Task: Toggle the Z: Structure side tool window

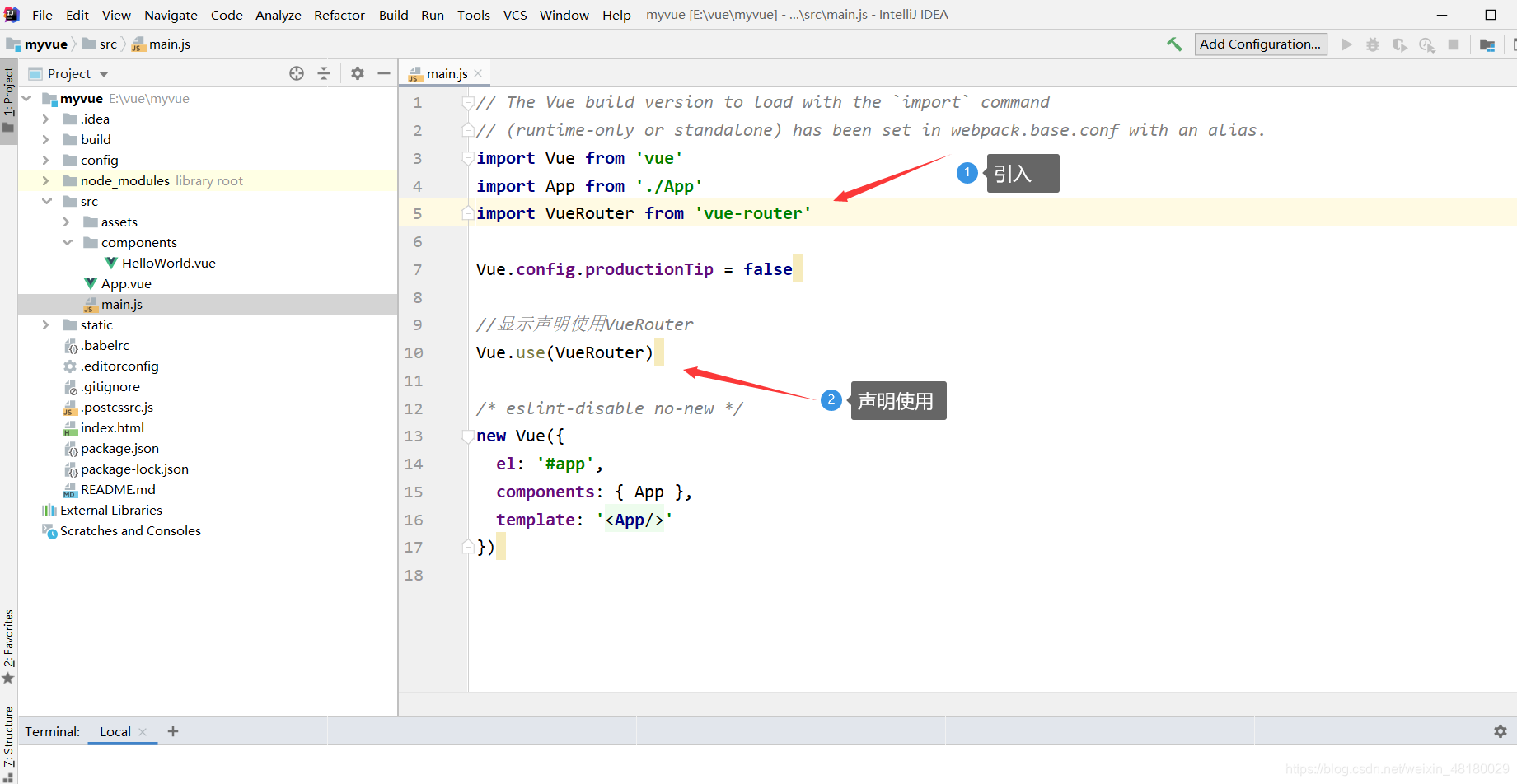Action: pos(8,744)
